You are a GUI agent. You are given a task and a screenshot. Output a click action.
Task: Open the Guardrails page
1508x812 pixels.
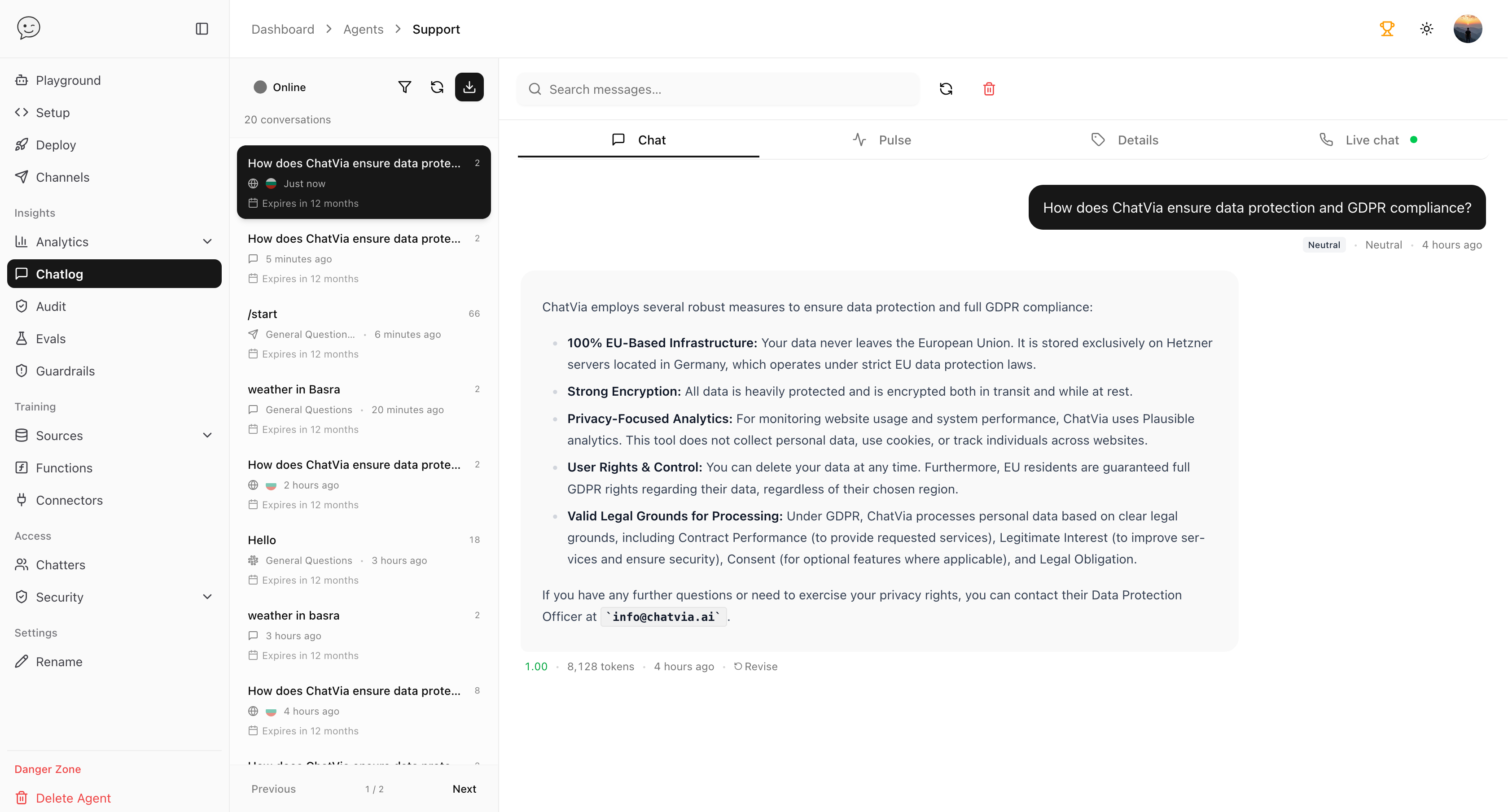point(114,371)
